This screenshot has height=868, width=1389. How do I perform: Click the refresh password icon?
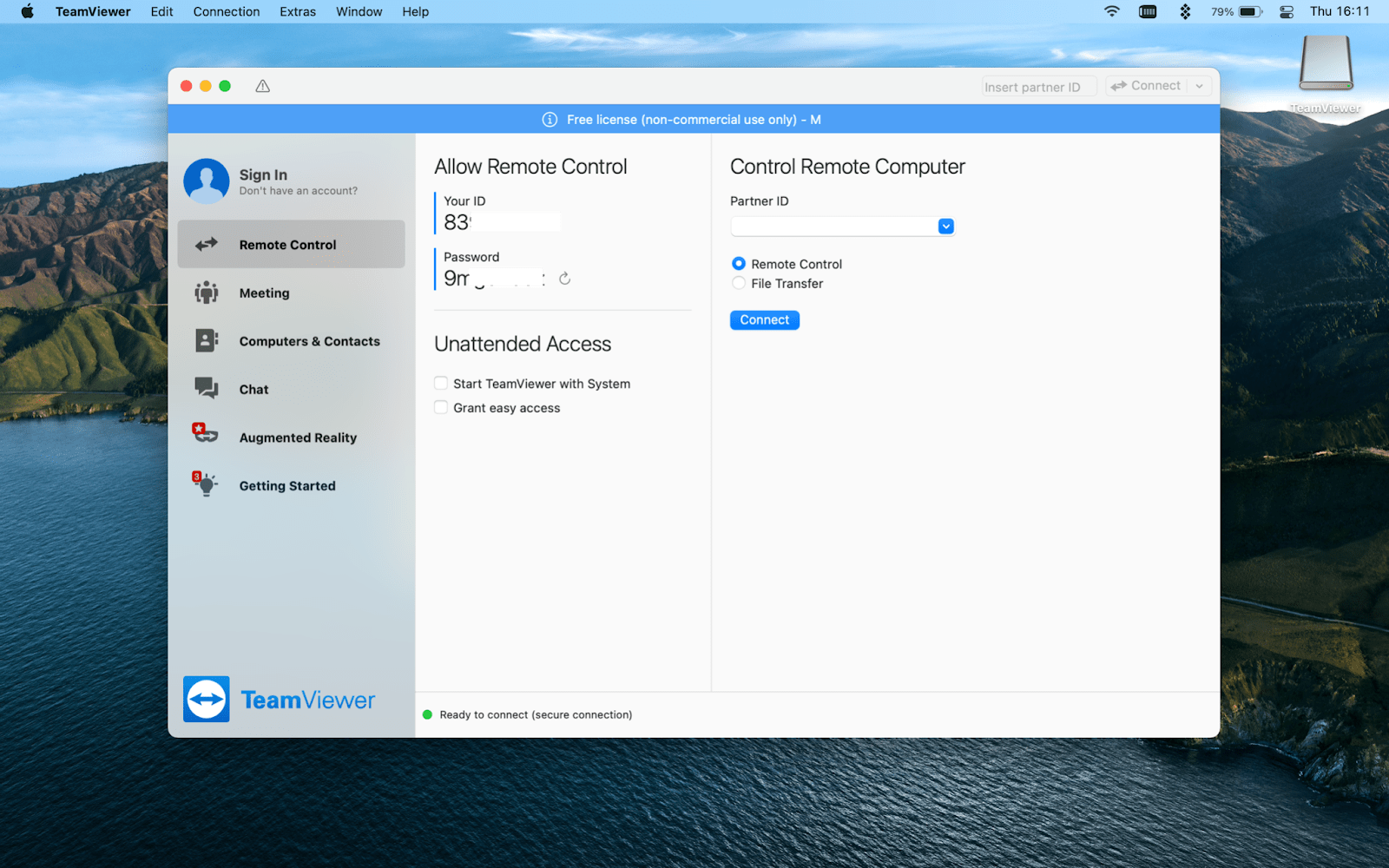coord(564,278)
